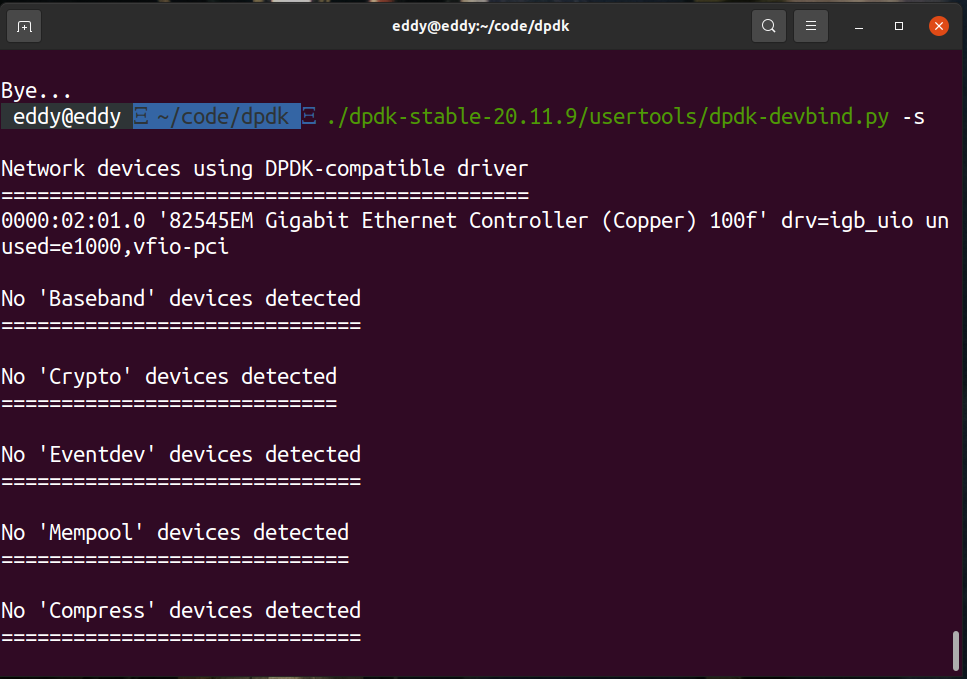
Task: Click the ~/code/dpdk path prompt segment
Action: [x=217, y=117]
